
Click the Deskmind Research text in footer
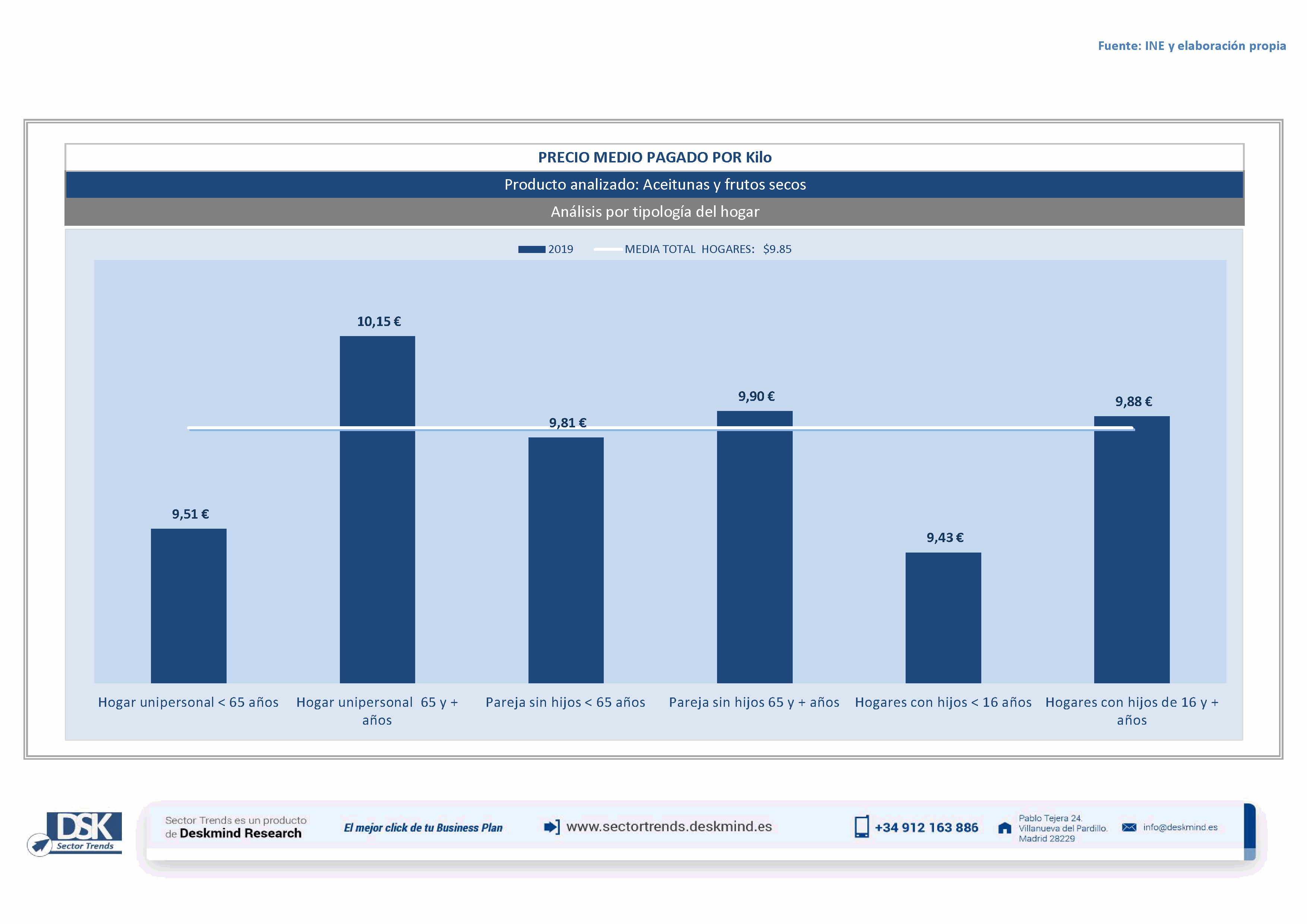pos(240,833)
